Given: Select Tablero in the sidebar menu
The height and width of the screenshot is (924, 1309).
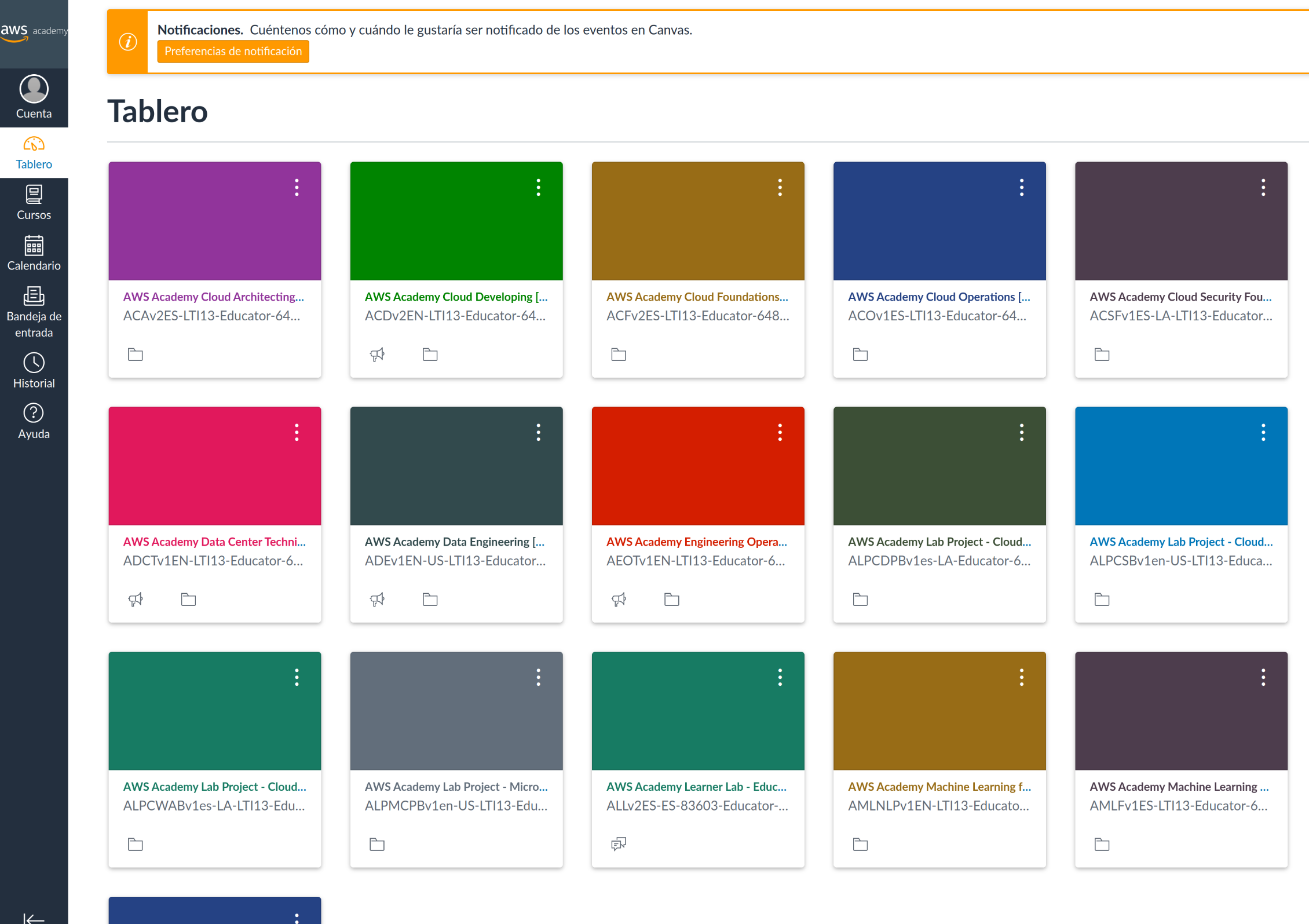Looking at the screenshot, I should coord(34,152).
